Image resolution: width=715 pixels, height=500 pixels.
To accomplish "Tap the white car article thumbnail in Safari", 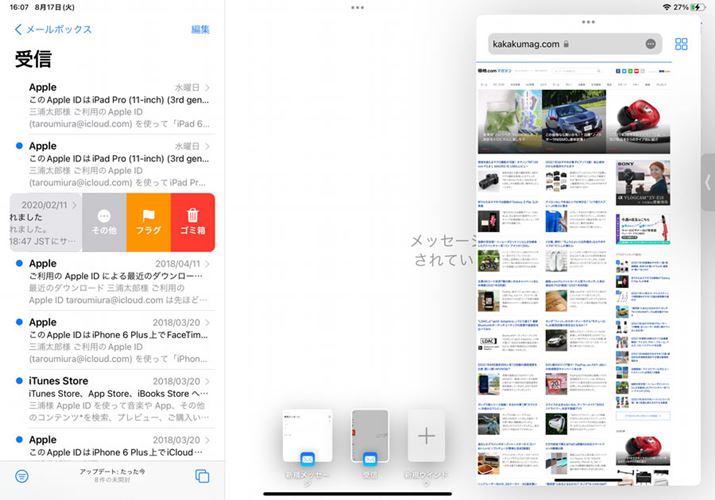I will coord(556,341).
